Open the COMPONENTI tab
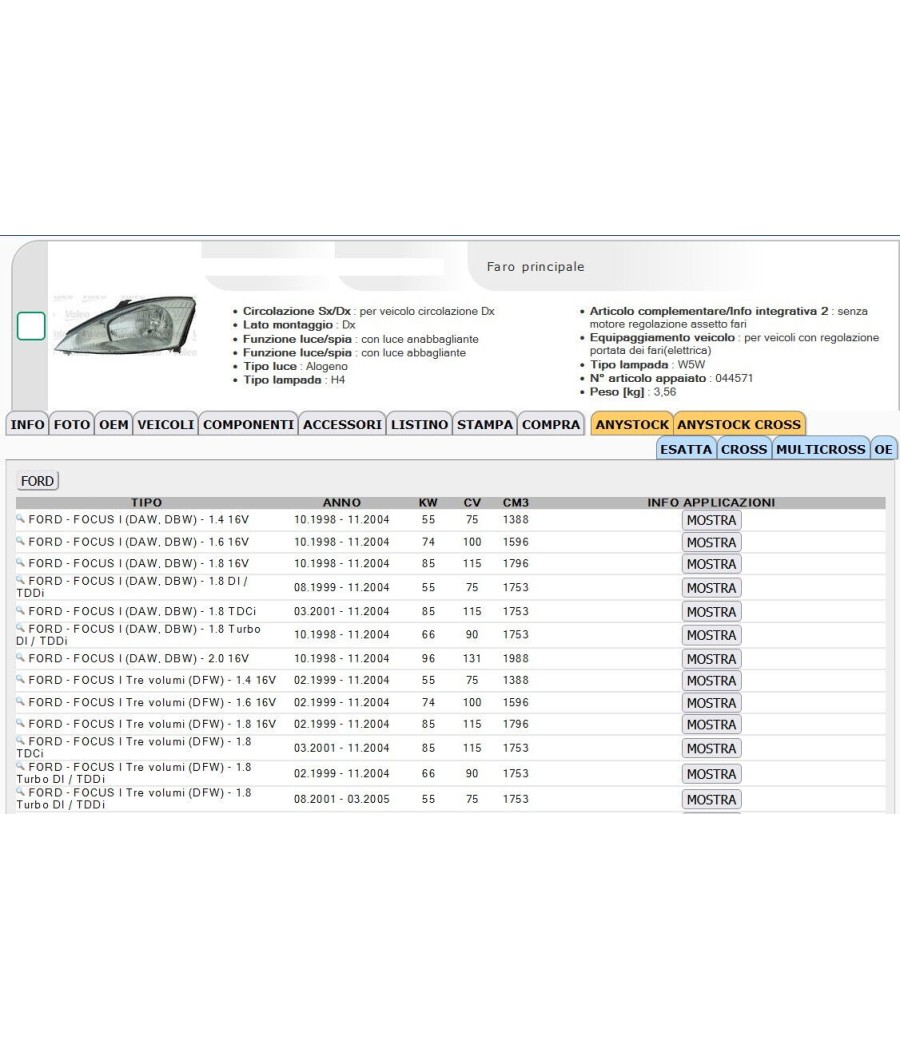The image size is (900, 1050). tap(248, 425)
